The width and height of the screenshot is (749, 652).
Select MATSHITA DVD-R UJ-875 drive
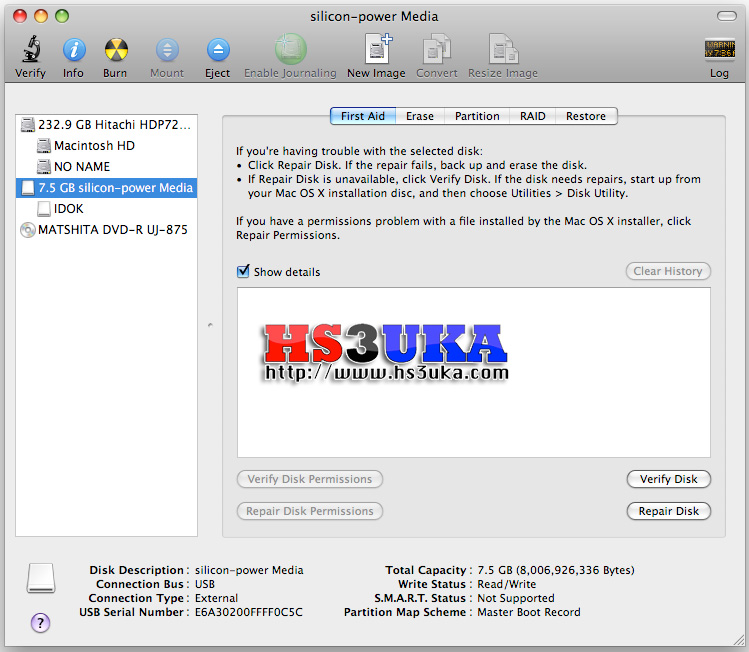click(x=107, y=230)
